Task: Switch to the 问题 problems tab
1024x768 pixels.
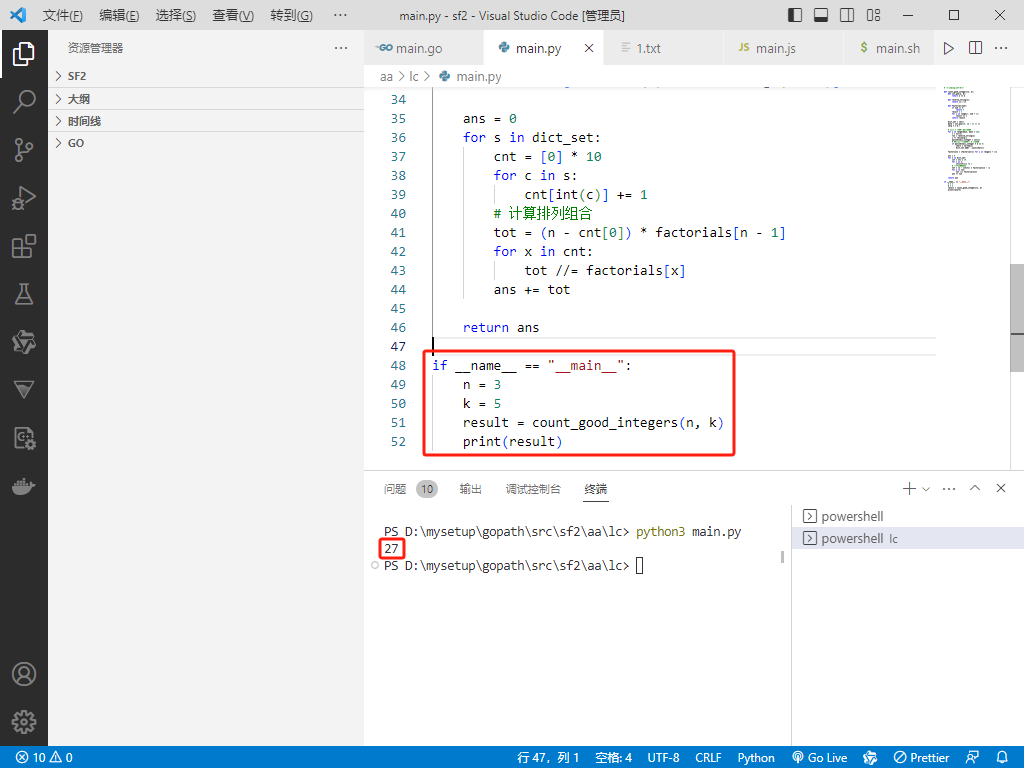Action: 410,488
